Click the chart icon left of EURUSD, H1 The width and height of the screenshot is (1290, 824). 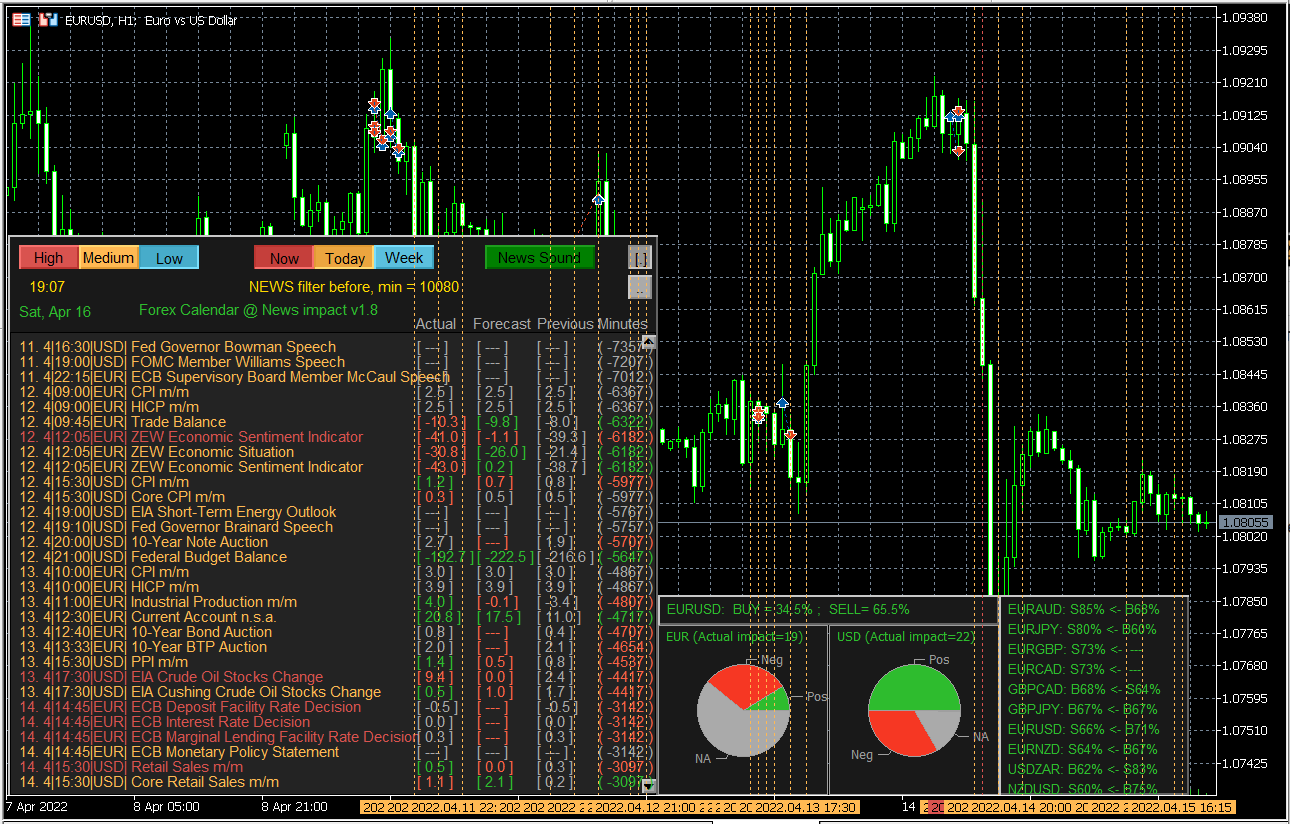coord(48,19)
